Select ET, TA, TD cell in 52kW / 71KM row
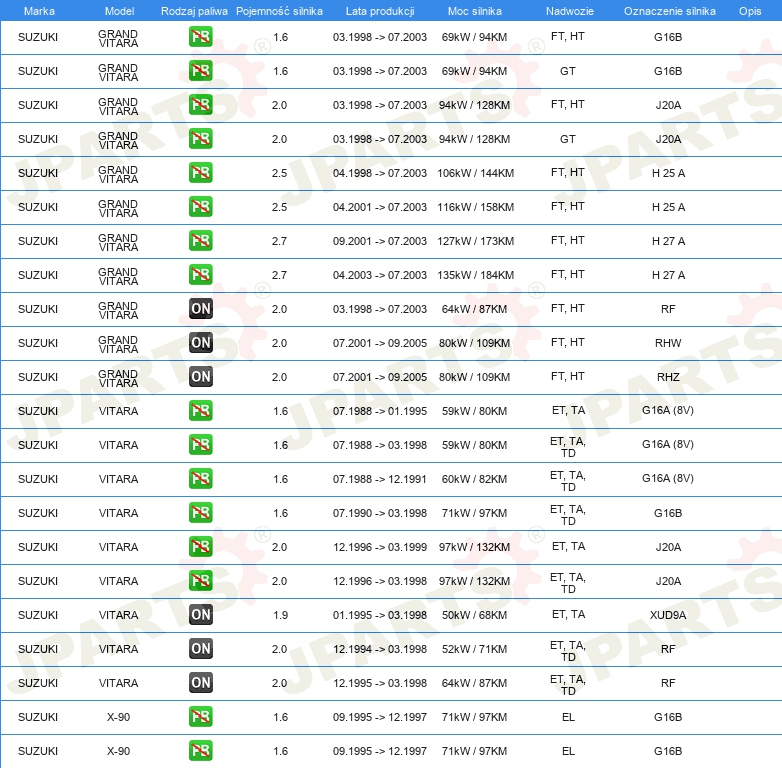 pos(568,651)
